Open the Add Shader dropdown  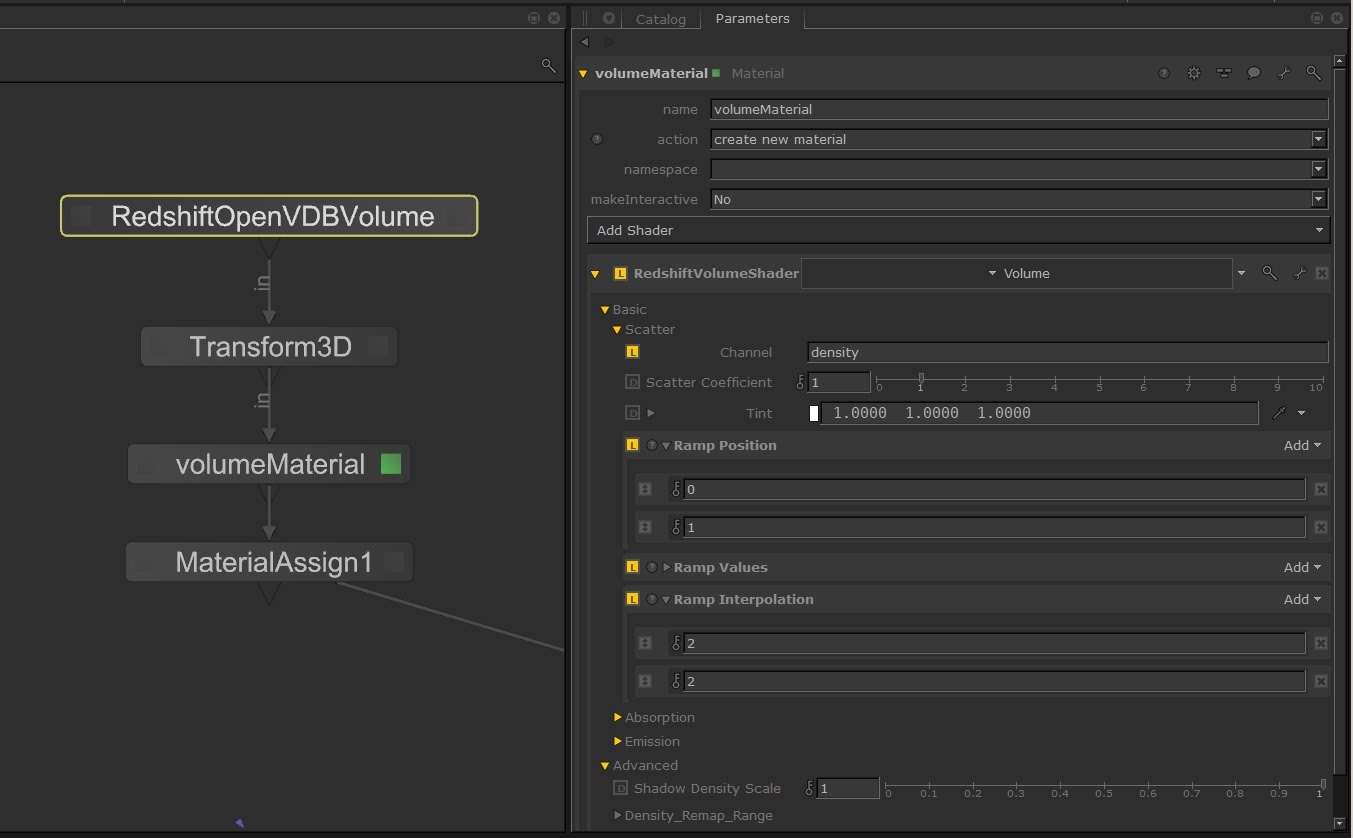957,230
